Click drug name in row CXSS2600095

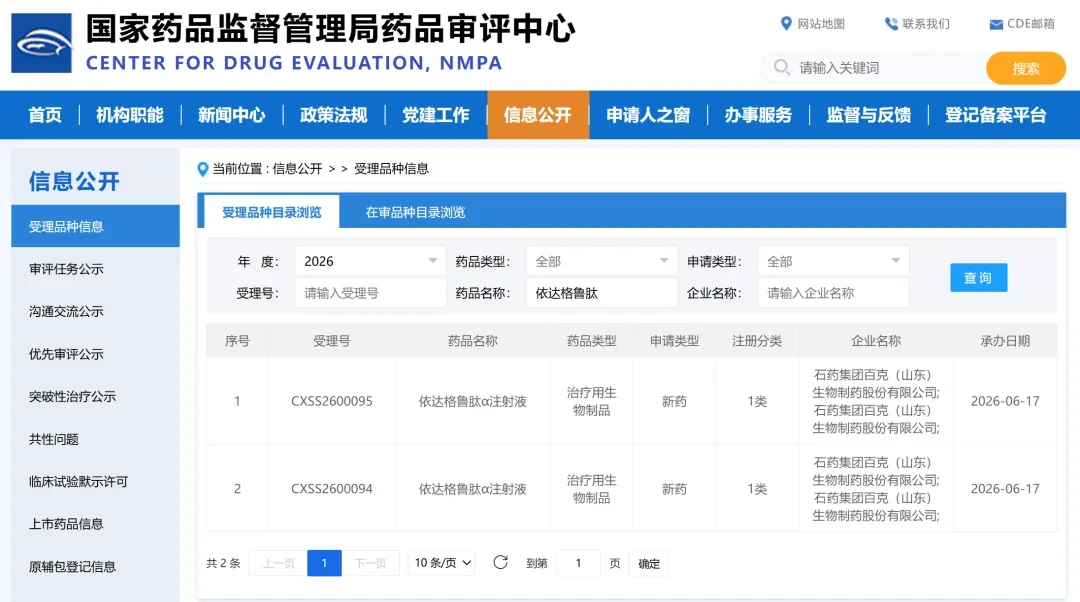pos(472,401)
